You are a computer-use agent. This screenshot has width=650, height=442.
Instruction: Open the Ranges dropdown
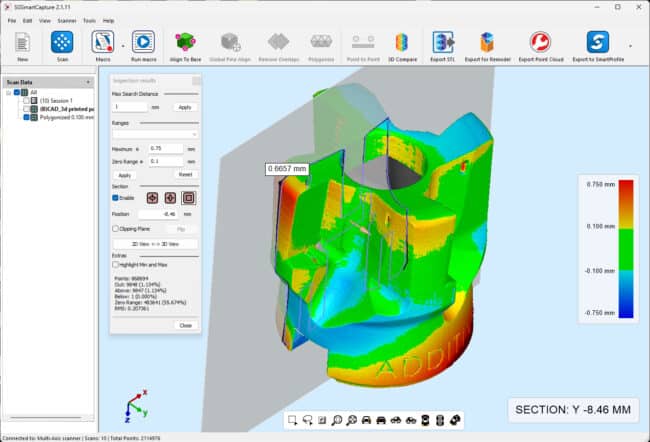[155, 133]
